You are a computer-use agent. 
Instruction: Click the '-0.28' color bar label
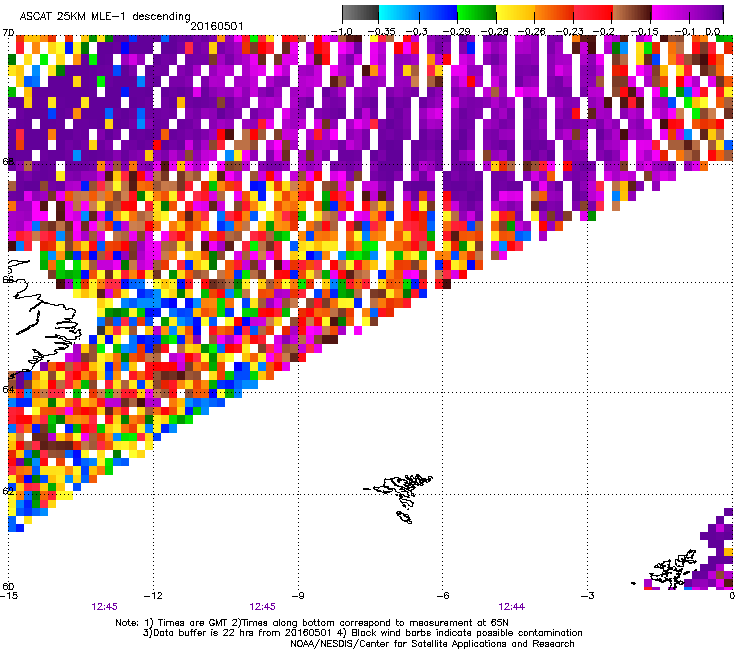tap(495, 31)
